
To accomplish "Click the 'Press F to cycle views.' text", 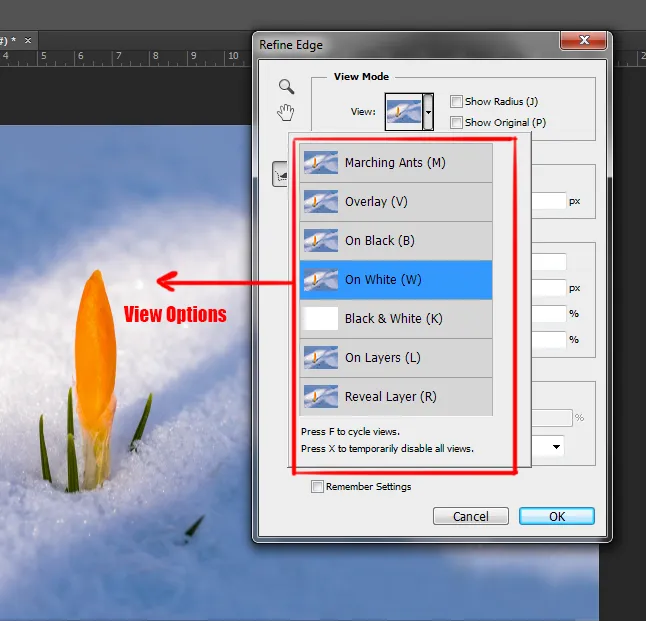I will tap(350, 432).
